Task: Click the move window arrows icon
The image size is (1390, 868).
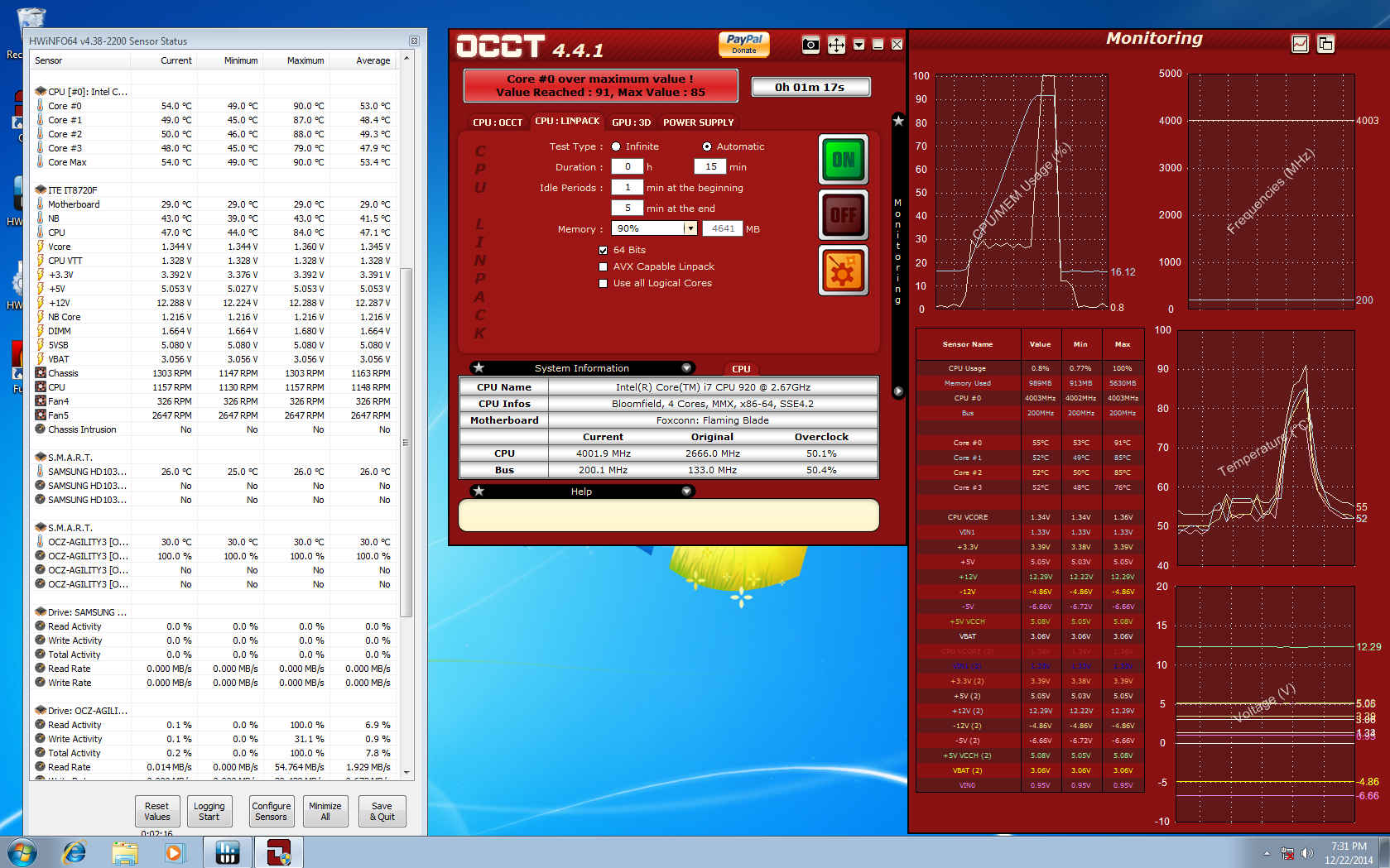Action: 836,45
